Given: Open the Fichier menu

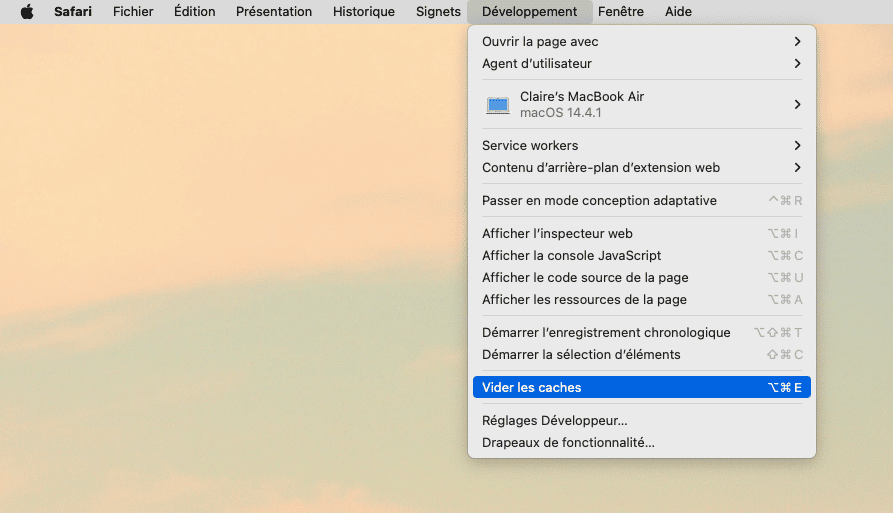Looking at the screenshot, I should [x=133, y=11].
